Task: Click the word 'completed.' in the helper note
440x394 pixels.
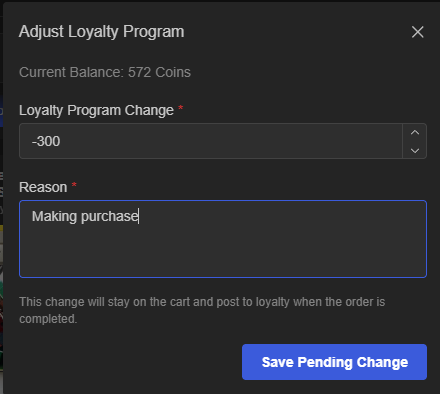Action: click(x=48, y=319)
